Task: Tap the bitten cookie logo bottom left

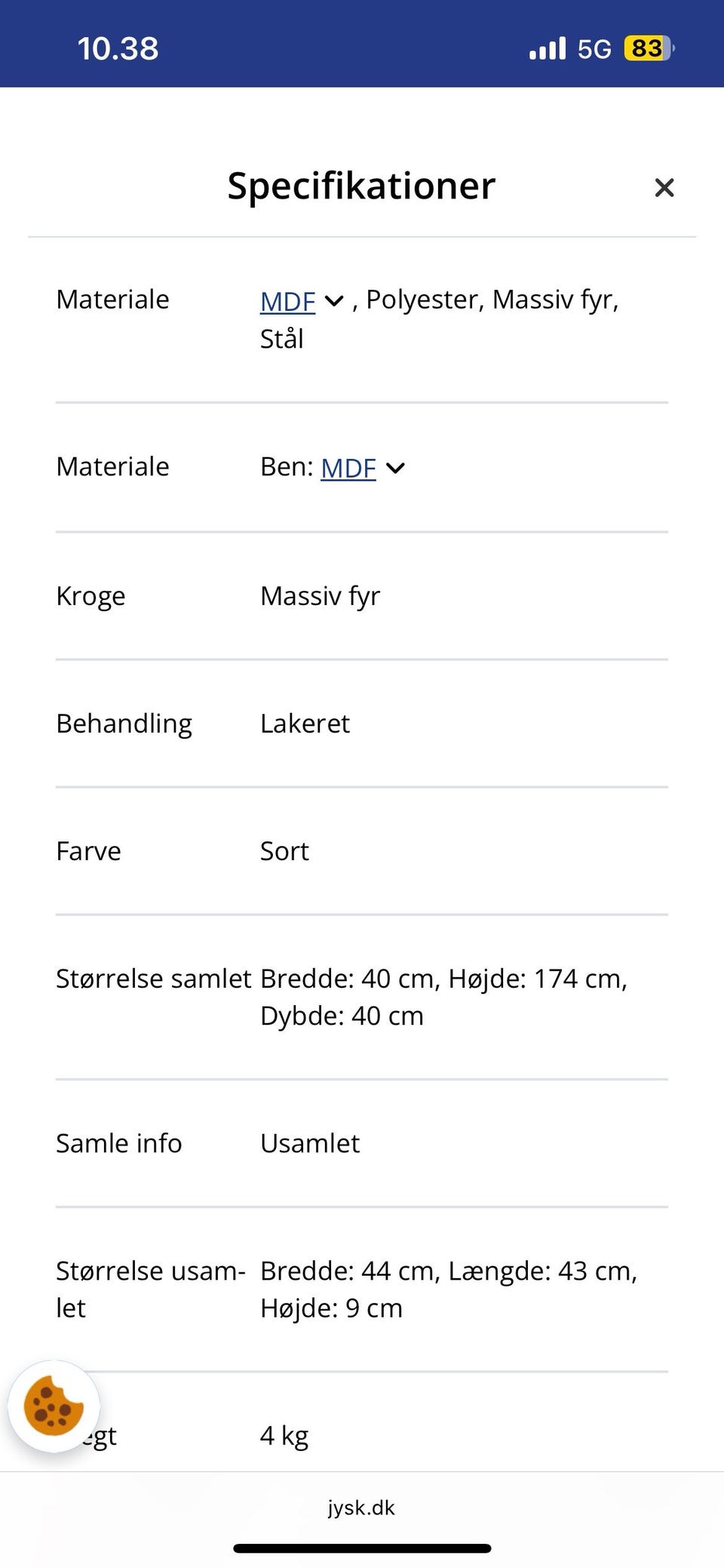Action: tap(51, 1404)
